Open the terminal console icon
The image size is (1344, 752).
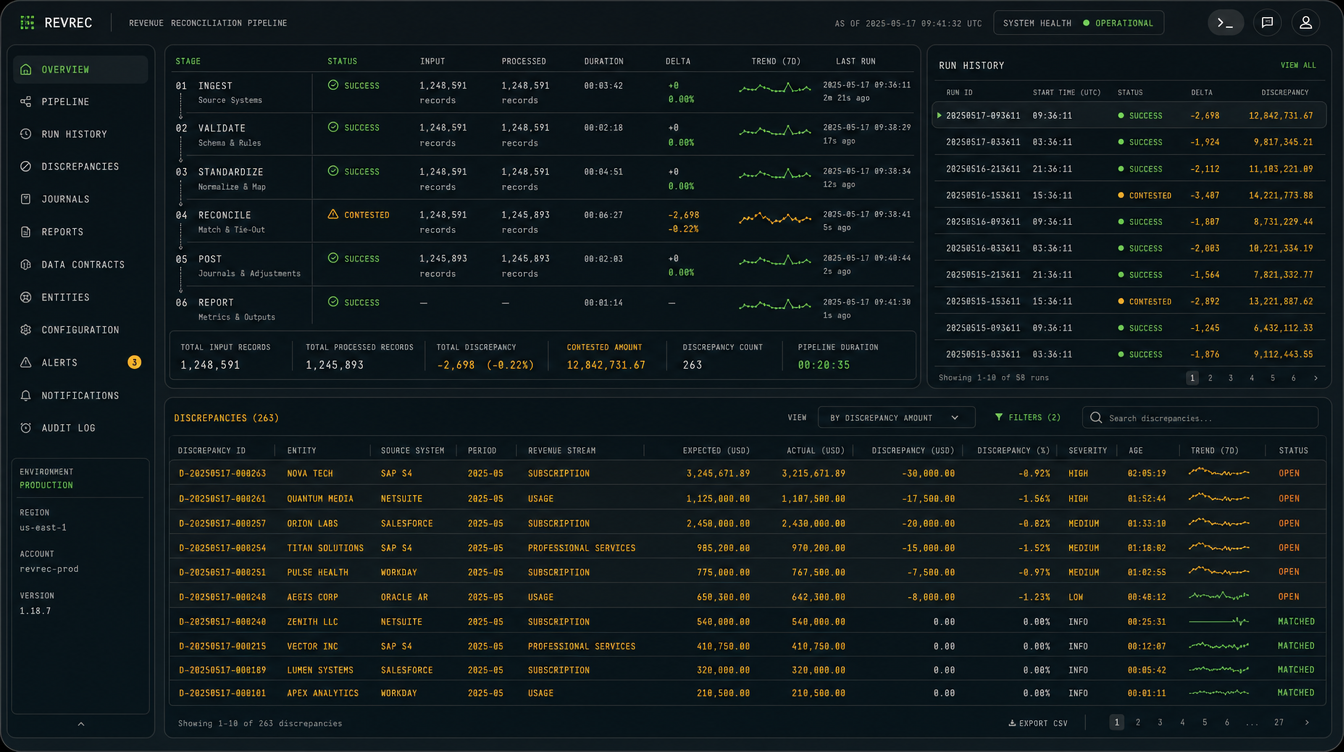[x=1226, y=22]
